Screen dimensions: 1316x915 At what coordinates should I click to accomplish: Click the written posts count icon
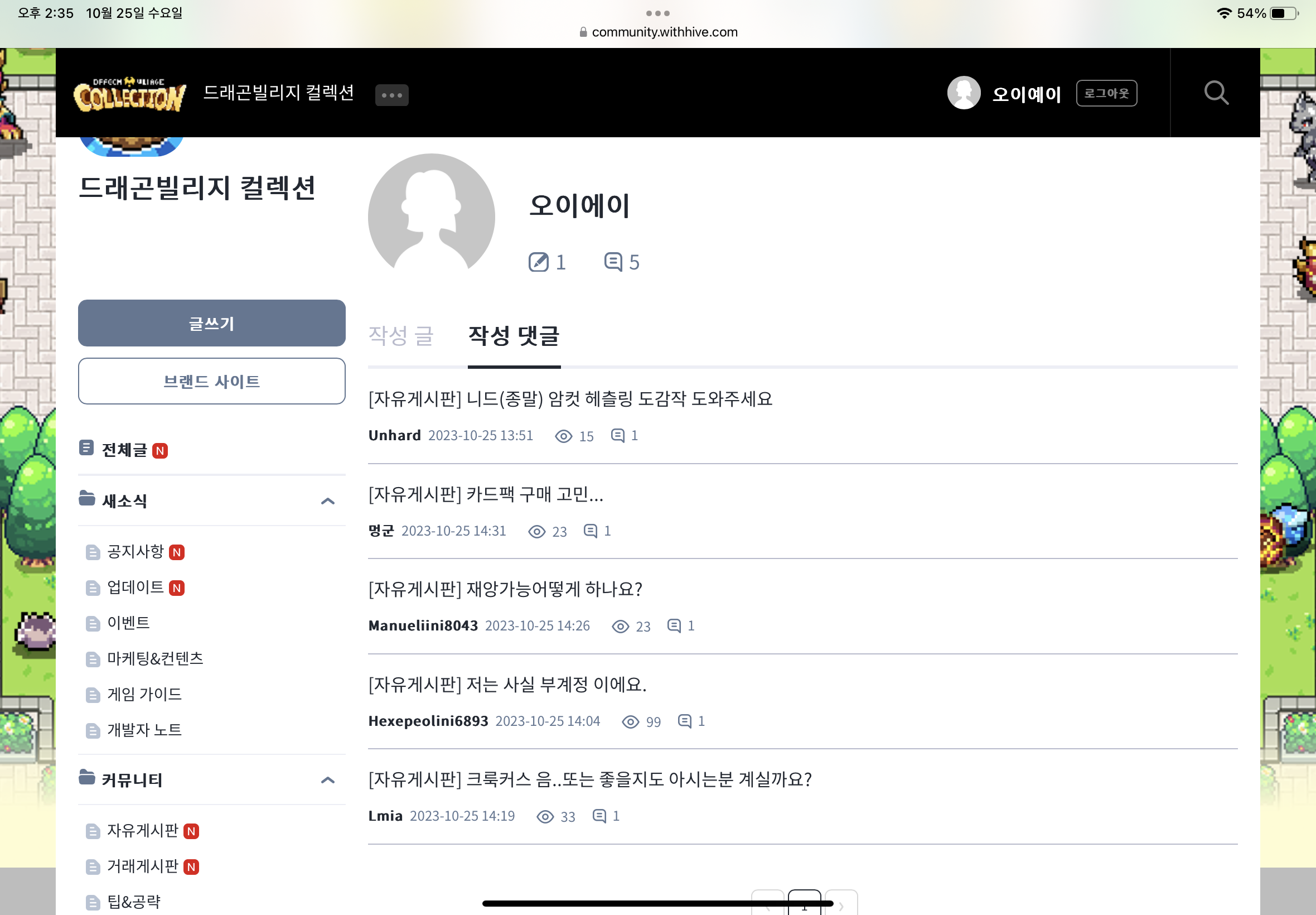pyautogui.click(x=538, y=262)
